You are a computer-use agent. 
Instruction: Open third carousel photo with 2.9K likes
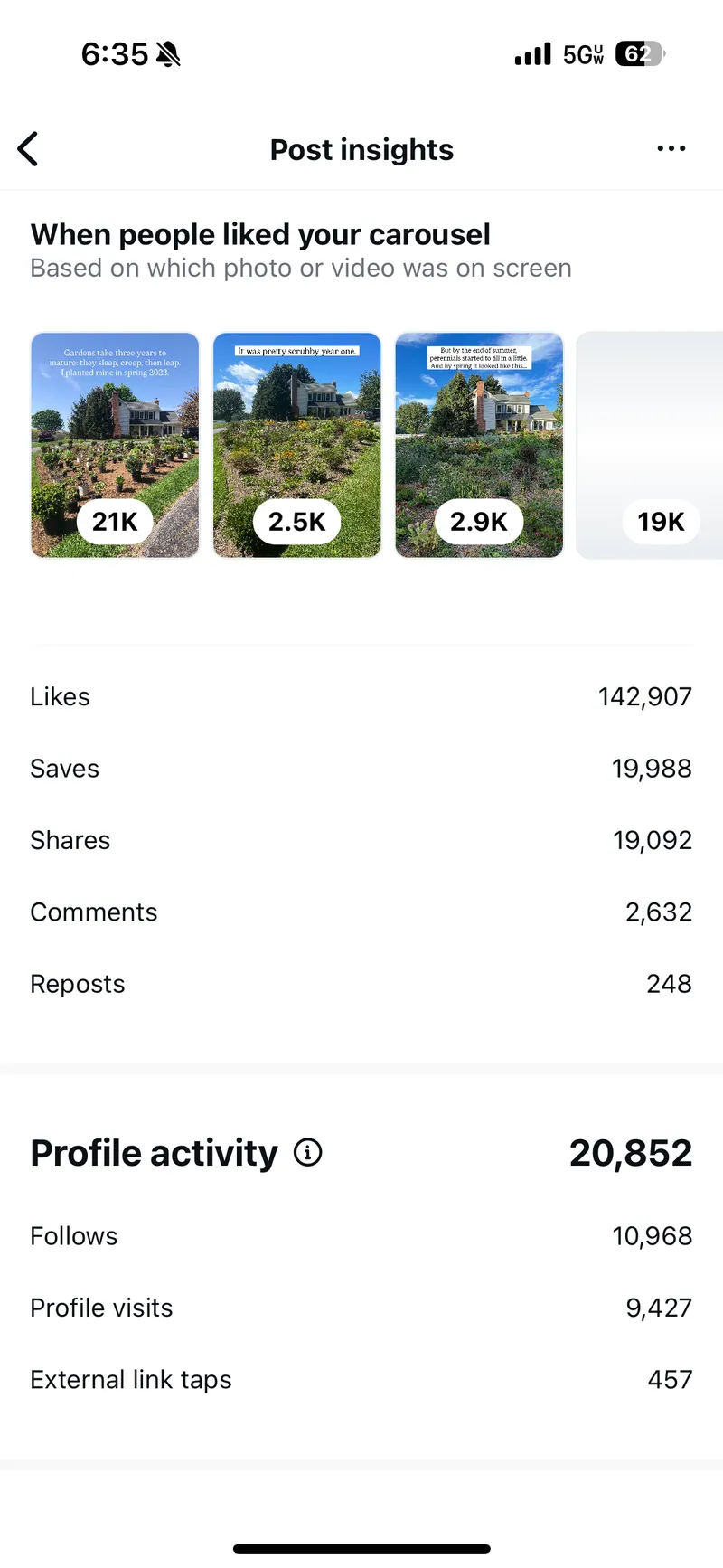point(479,445)
